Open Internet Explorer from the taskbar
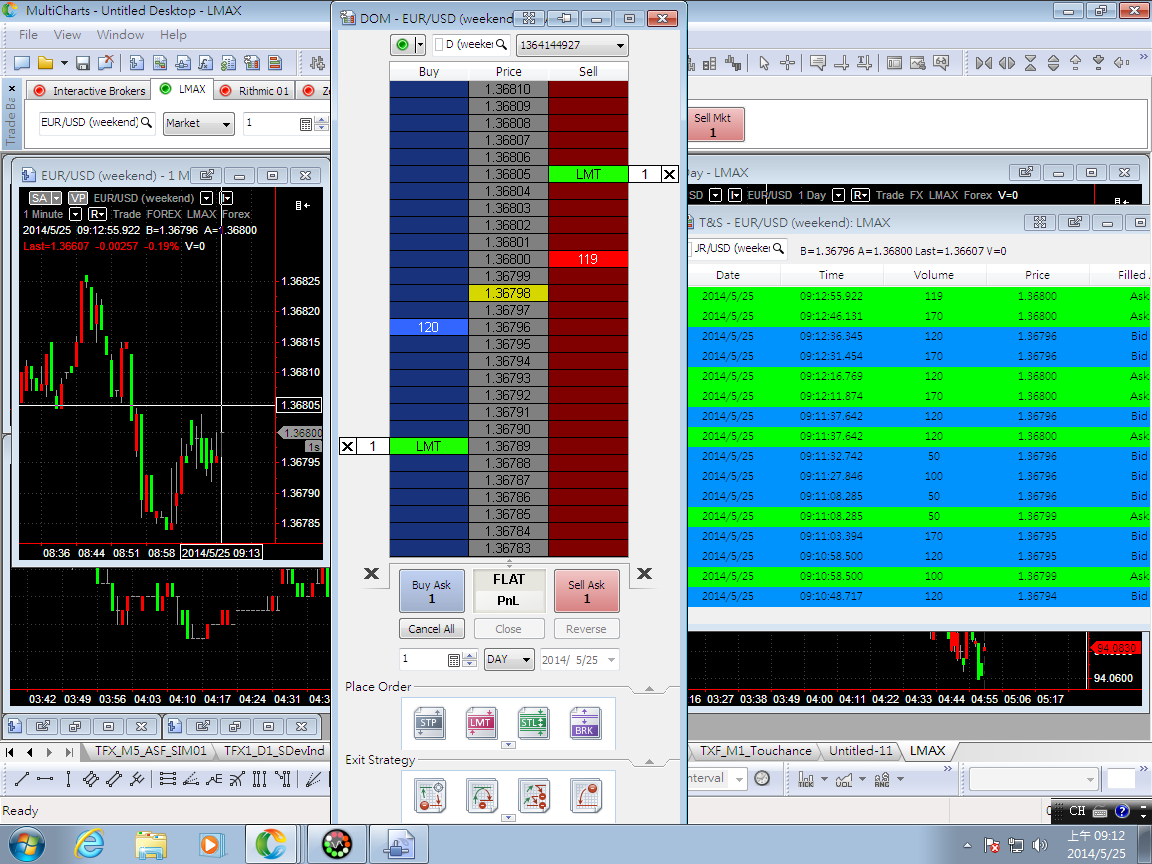1152x864 pixels. (89, 843)
